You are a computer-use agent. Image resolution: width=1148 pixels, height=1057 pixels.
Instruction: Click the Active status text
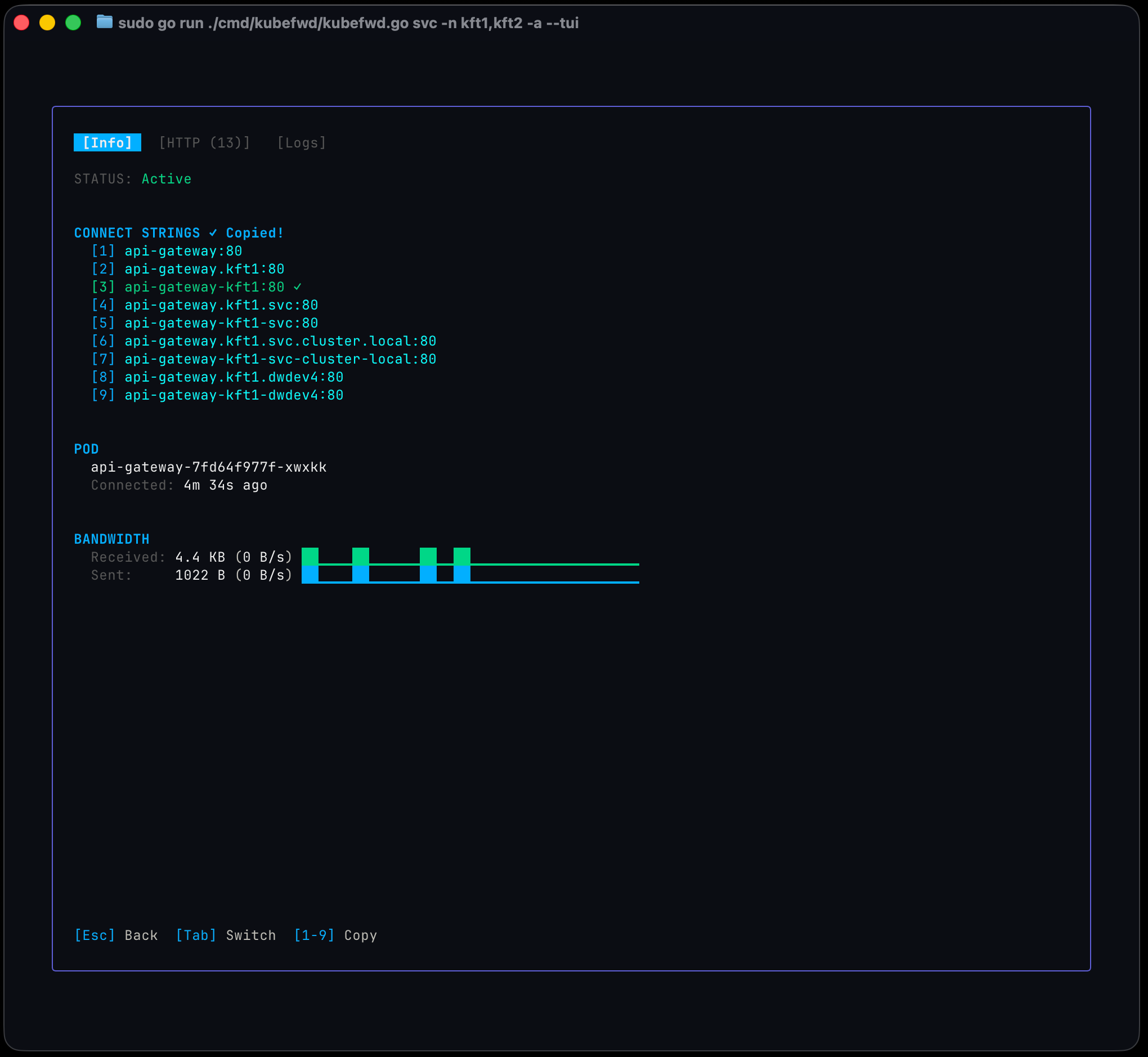167,179
